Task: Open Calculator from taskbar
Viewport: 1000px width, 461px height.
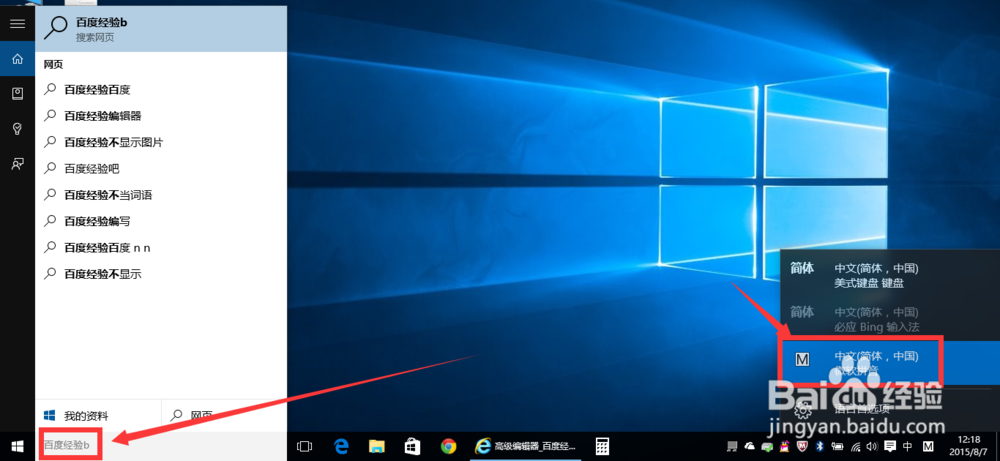Action: click(600, 446)
